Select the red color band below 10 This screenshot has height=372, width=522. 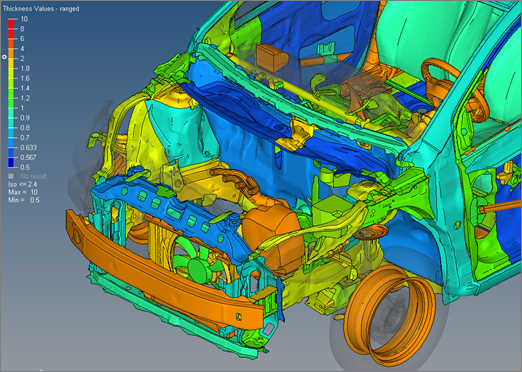pos(11,24)
